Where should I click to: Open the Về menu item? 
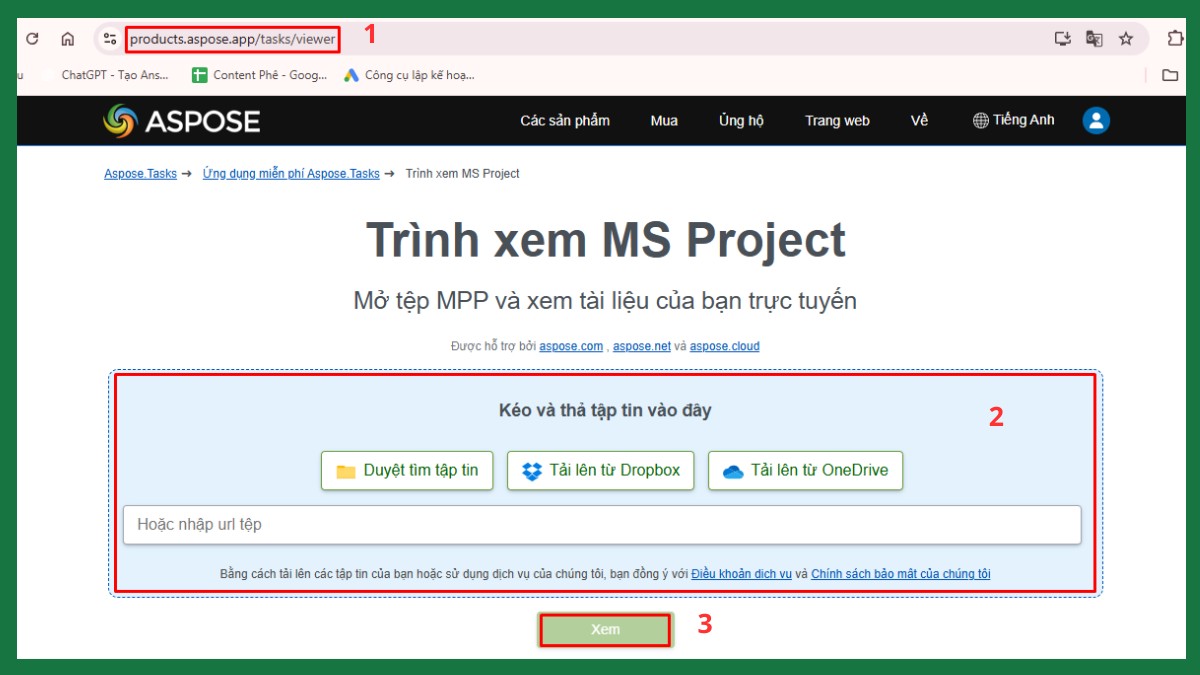[x=919, y=121]
